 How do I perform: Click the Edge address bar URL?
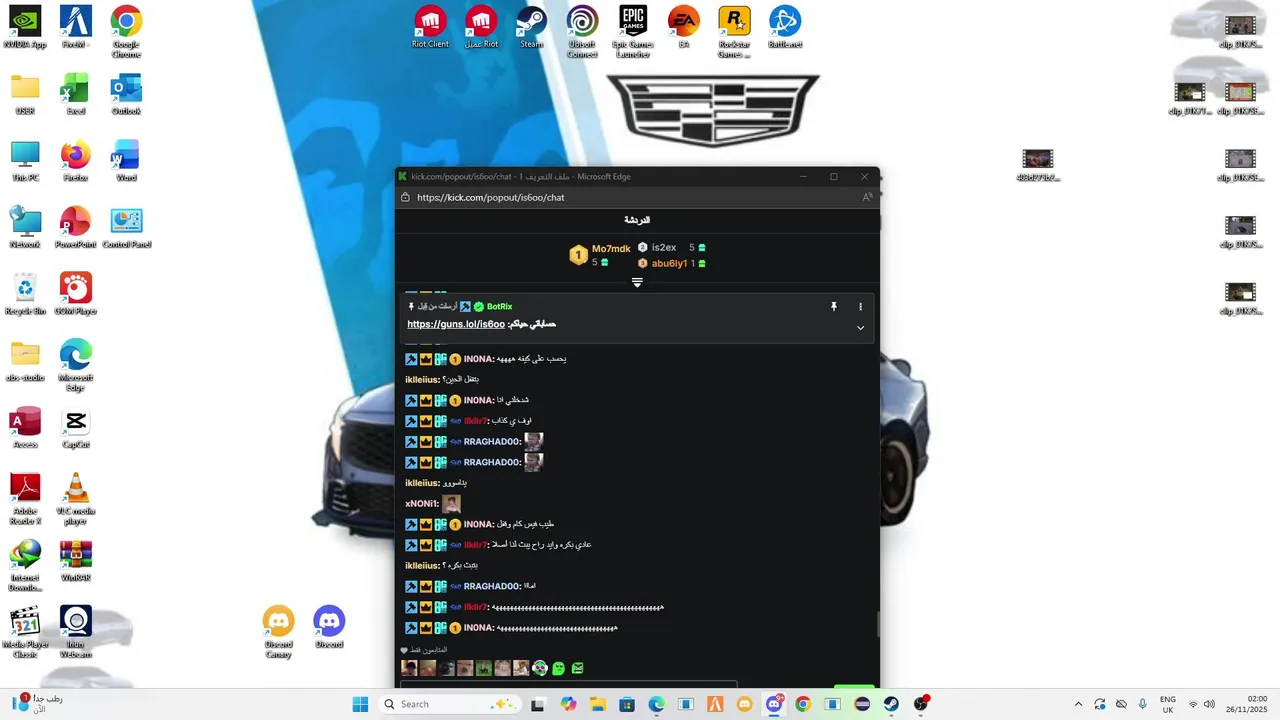[x=491, y=197]
